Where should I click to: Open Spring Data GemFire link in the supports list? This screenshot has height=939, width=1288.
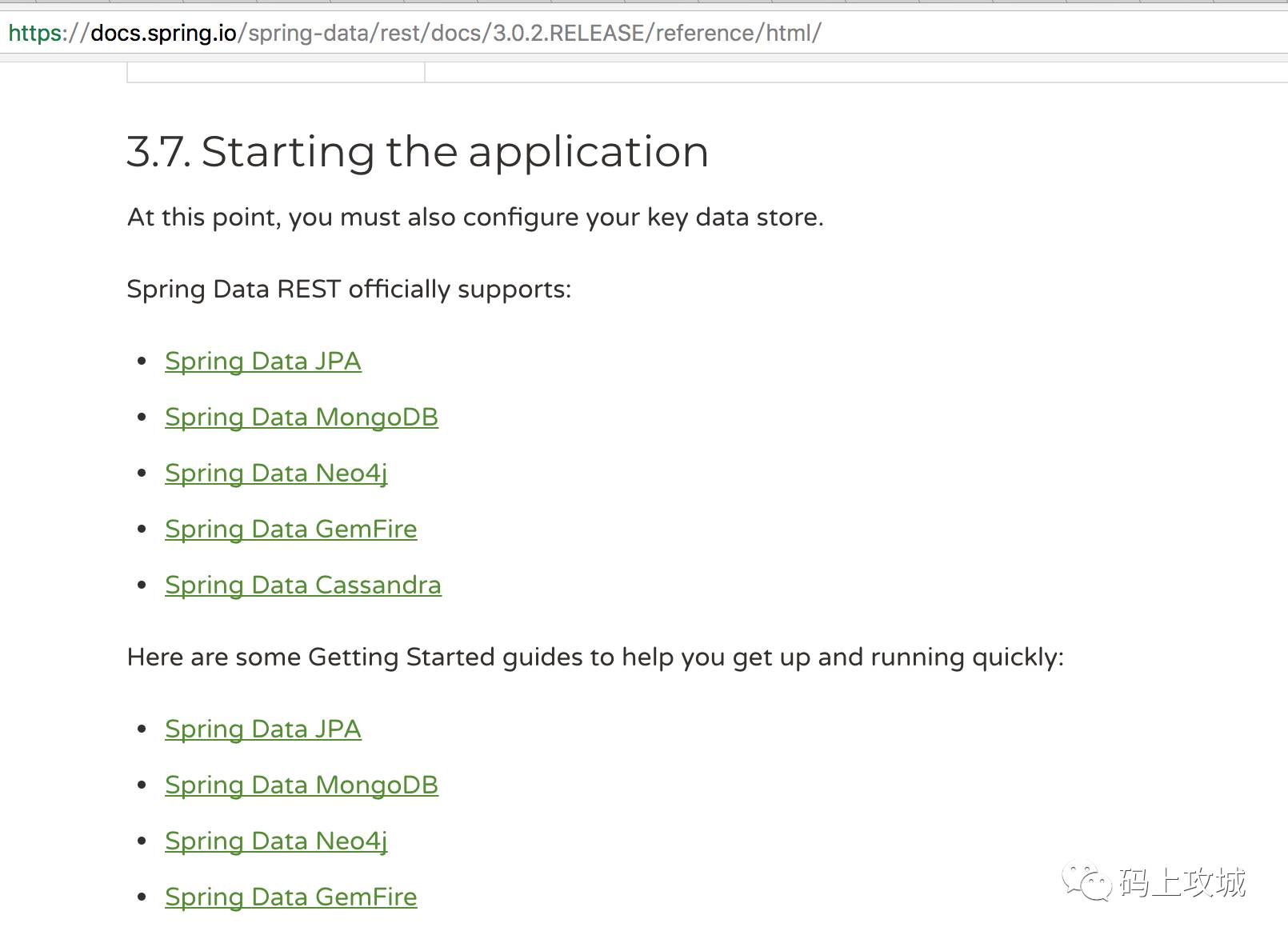[x=290, y=529]
